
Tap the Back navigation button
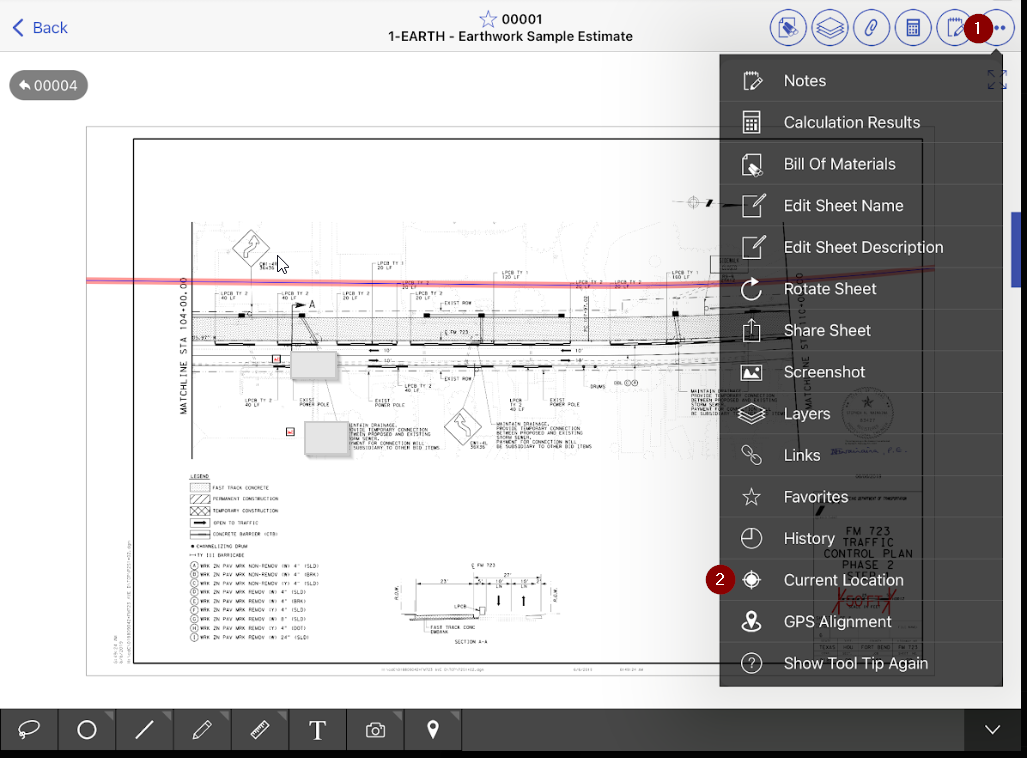(38, 27)
